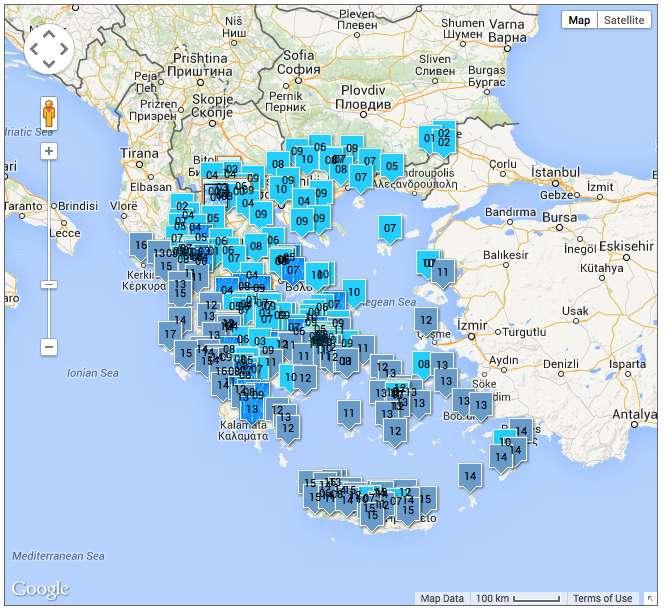This screenshot has width=666, height=611.
Task: Select the light blue 10 marker near Rhodes
Action: [x=503, y=442]
